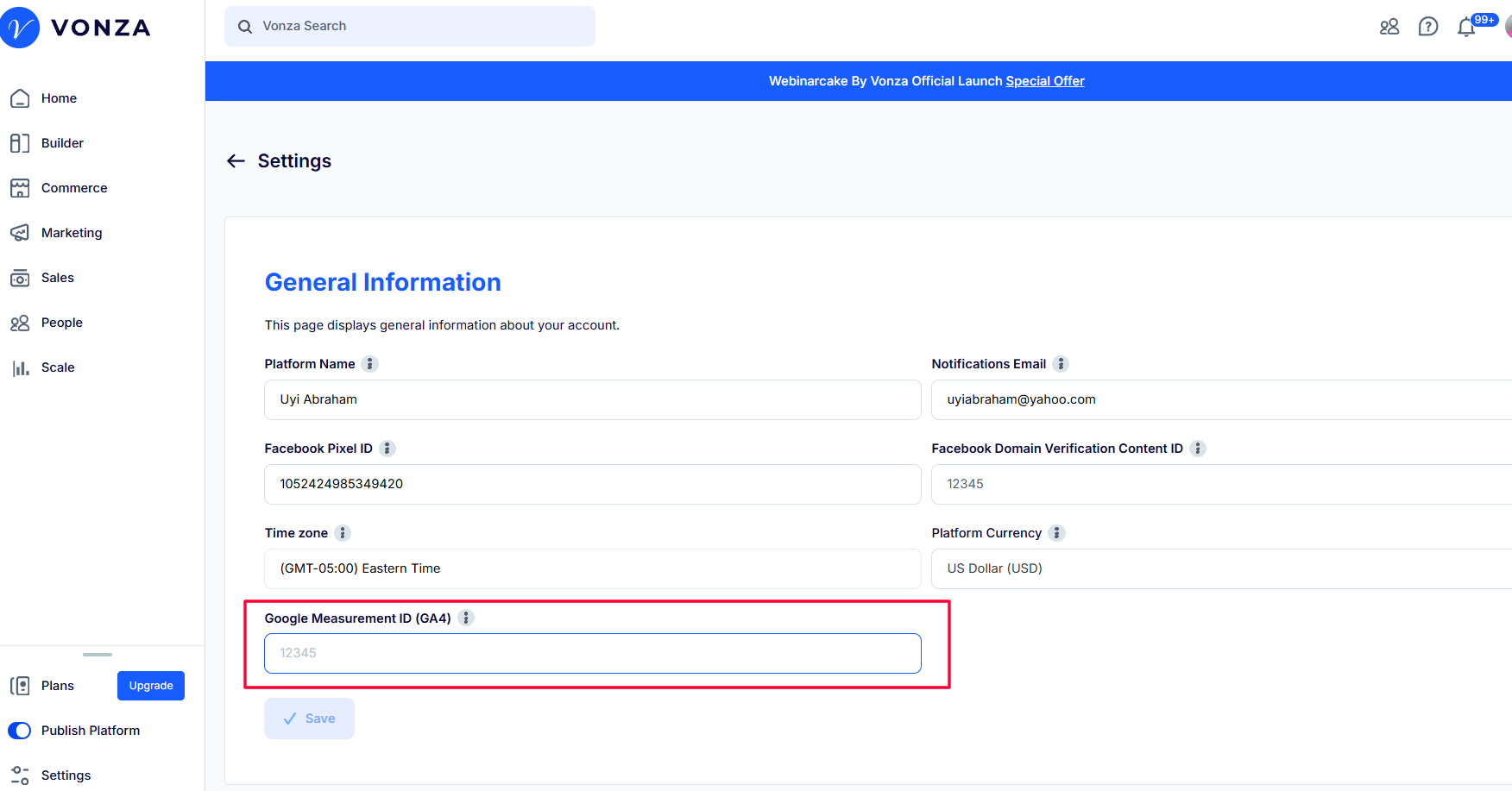Open Plans menu item

pyautogui.click(x=58, y=686)
